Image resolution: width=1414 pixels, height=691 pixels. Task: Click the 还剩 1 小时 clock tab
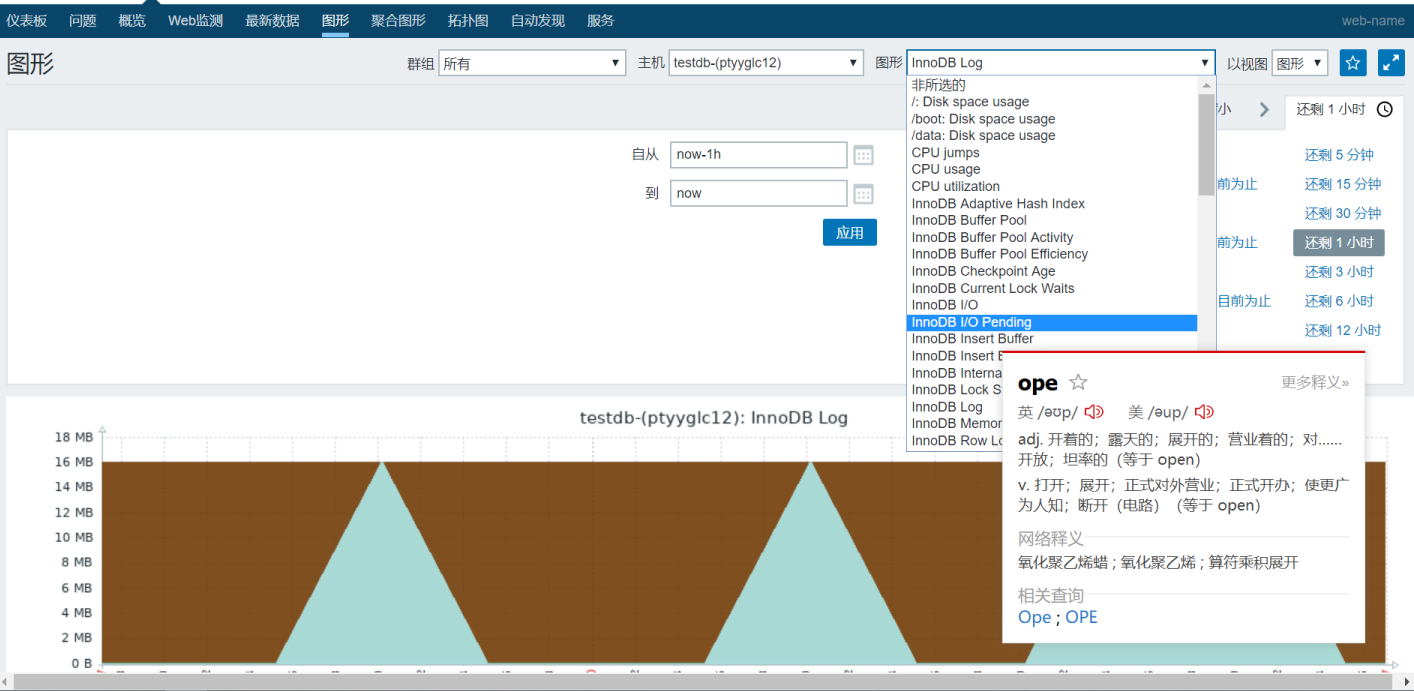point(1344,109)
